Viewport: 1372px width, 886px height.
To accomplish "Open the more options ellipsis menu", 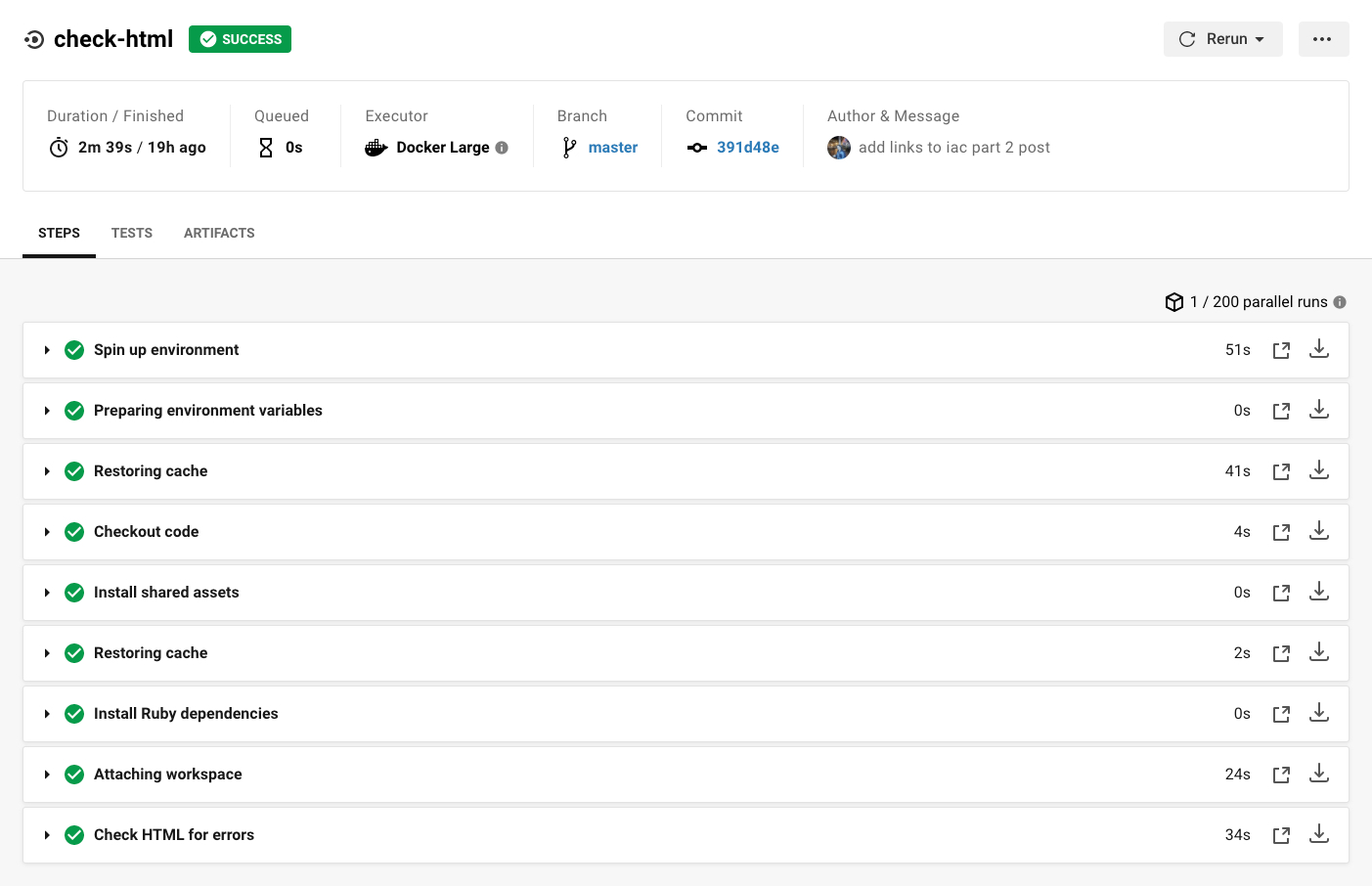I will click(1323, 39).
